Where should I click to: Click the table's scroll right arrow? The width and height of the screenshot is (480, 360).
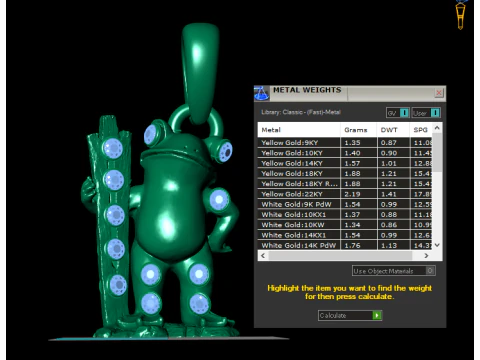tap(426, 256)
